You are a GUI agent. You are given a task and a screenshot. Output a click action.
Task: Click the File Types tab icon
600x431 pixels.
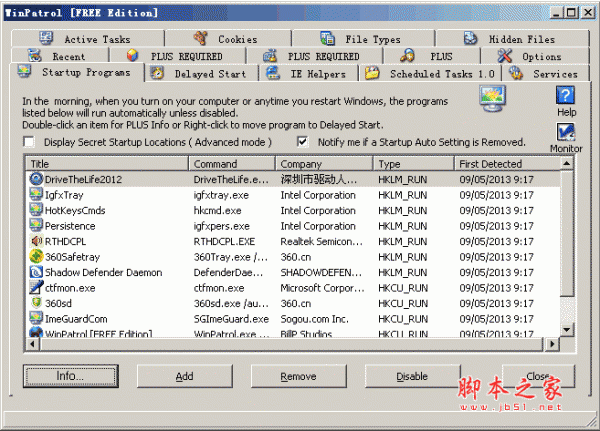[328, 38]
